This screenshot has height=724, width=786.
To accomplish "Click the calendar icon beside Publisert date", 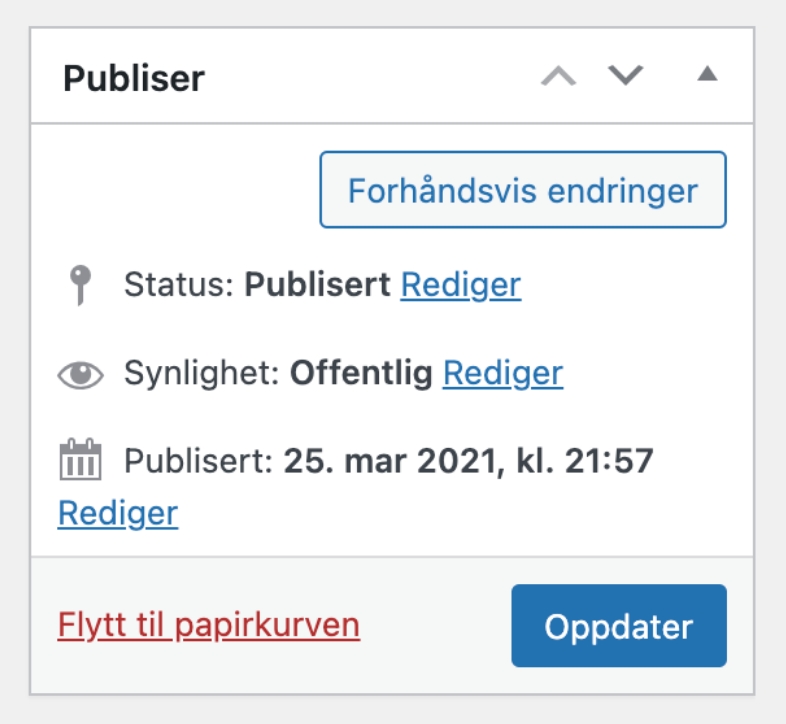I will (x=80, y=459).
